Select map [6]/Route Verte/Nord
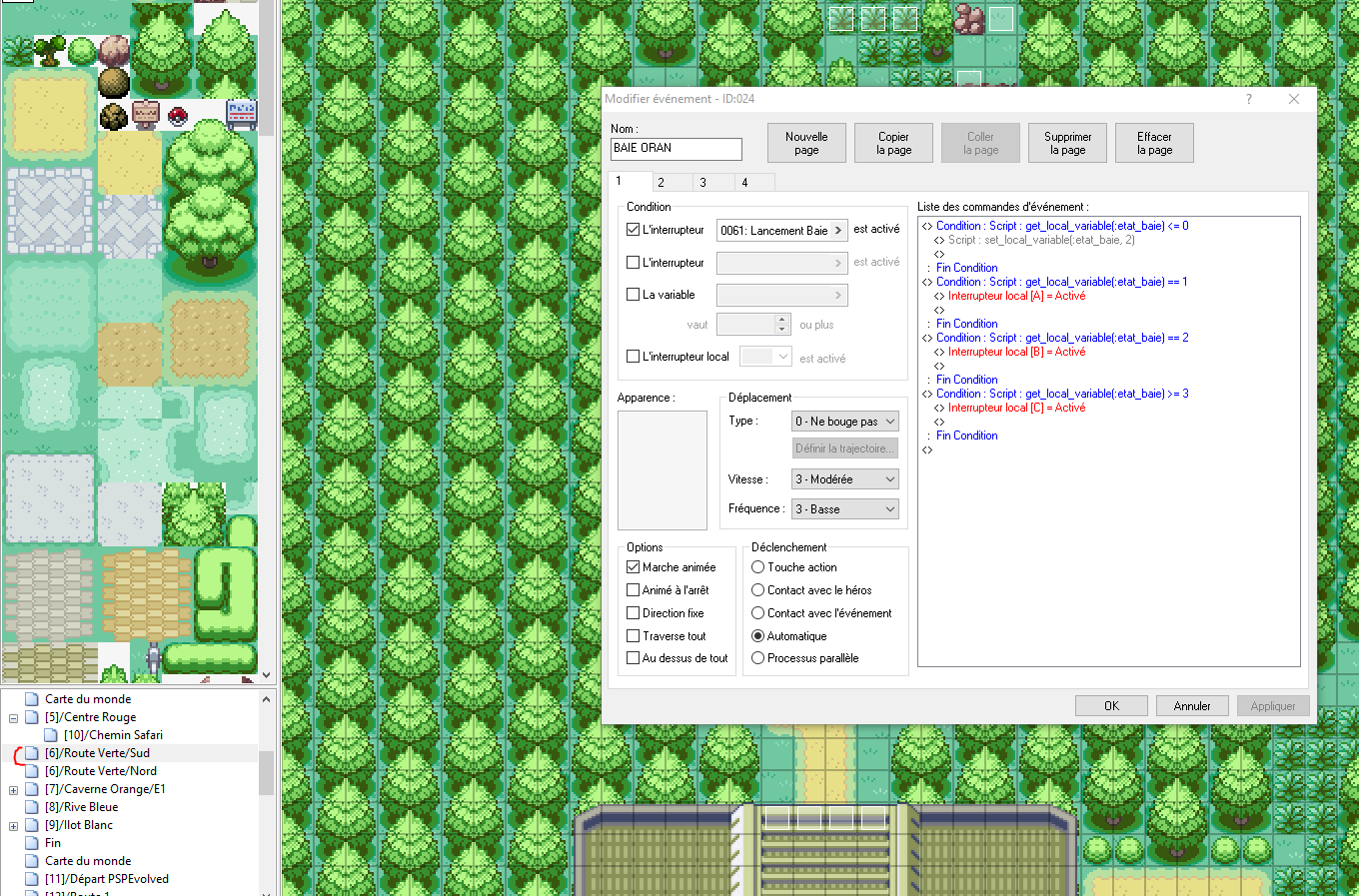 pos(101,771)
